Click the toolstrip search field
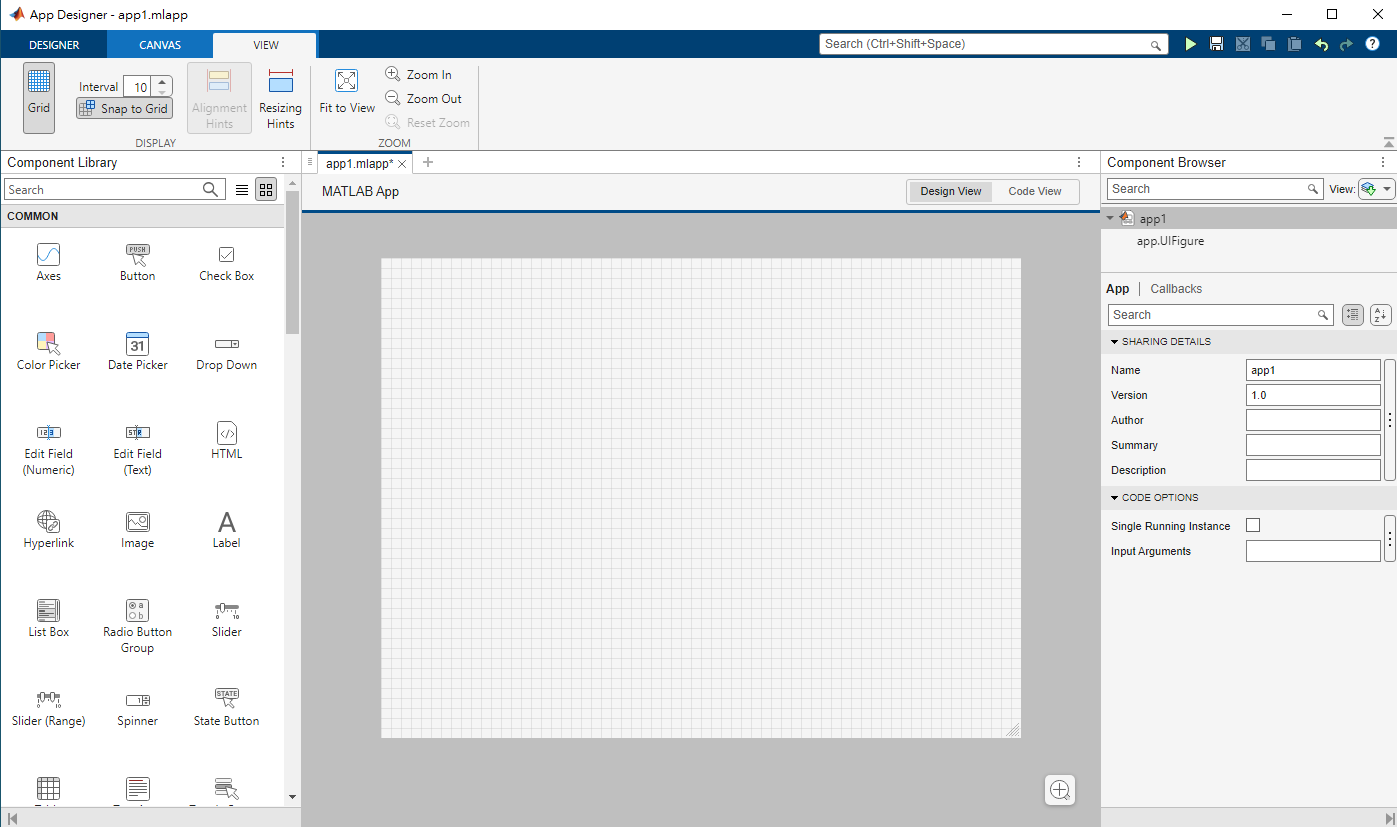This screenshot has width=1397, height=827. [x=994, y=44]
